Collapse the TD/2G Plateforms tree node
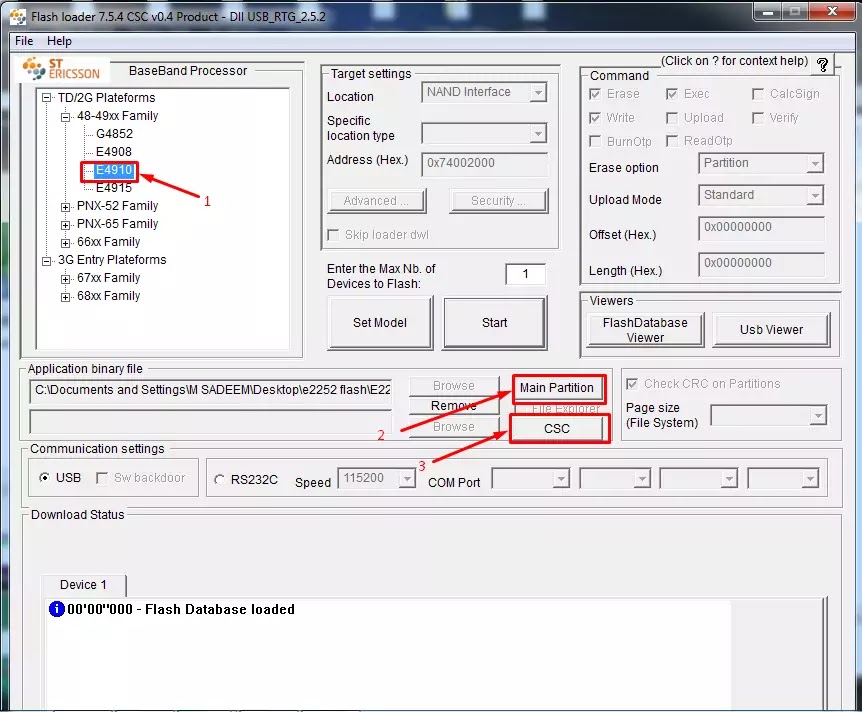Image resolution: width=862 pixels, height=712 pixels. point(47,98)
